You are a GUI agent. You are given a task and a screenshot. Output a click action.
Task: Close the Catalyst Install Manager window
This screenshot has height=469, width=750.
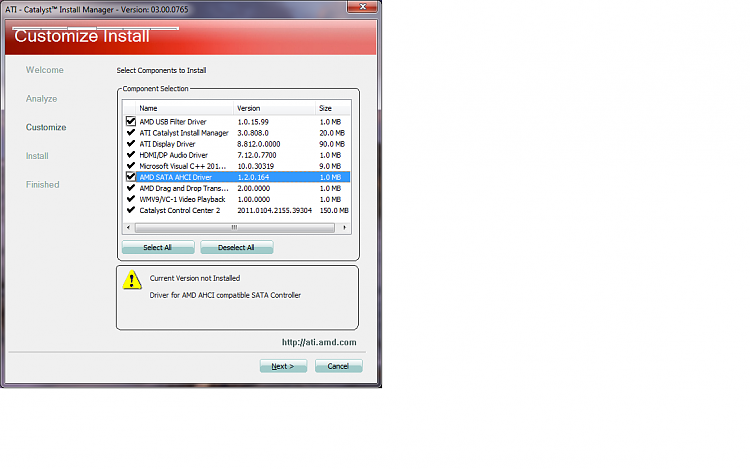coord(362,7)
